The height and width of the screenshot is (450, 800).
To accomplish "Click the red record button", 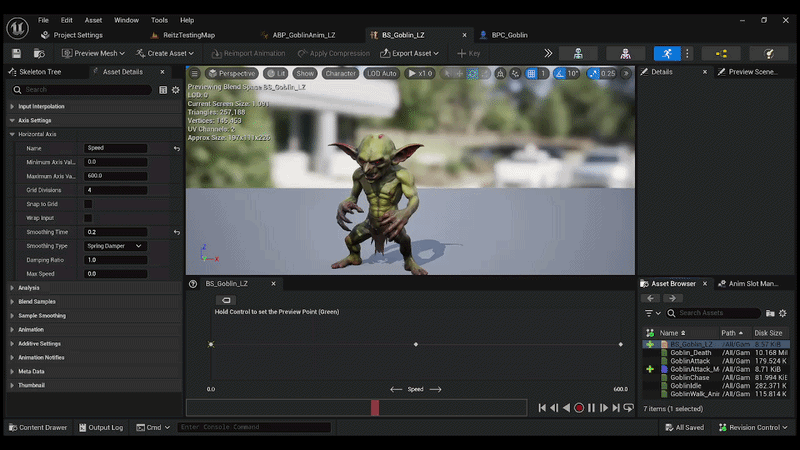I will tap(579, 408).
